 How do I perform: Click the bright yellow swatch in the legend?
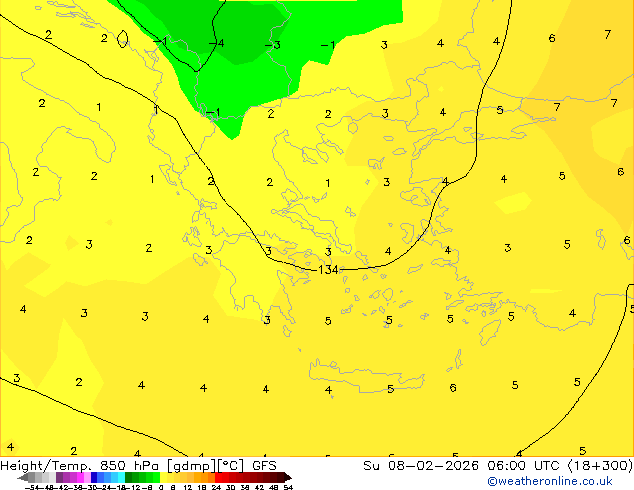[x=163, y=477]
